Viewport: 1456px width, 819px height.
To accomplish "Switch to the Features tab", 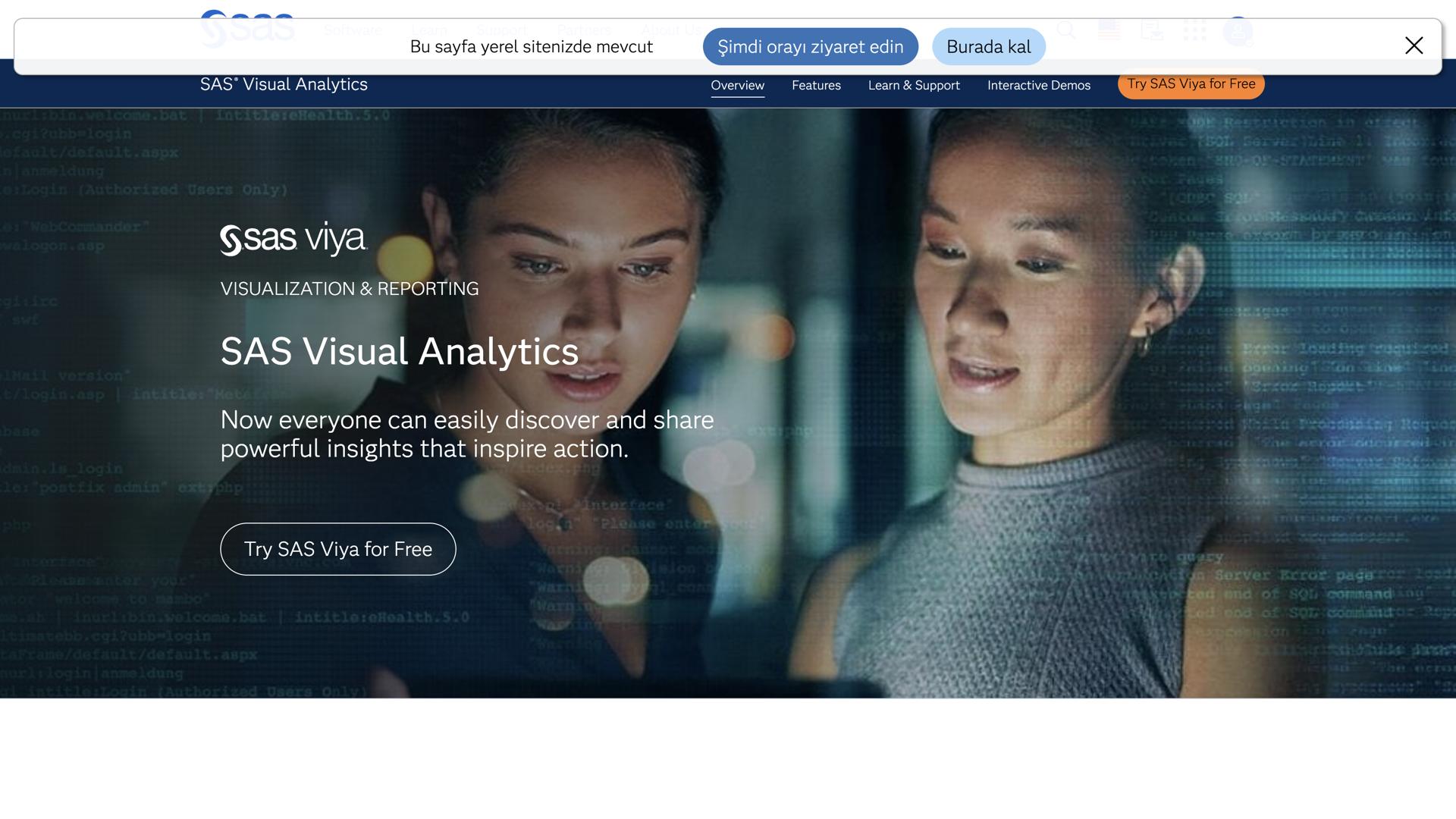I will pos(816,85).
